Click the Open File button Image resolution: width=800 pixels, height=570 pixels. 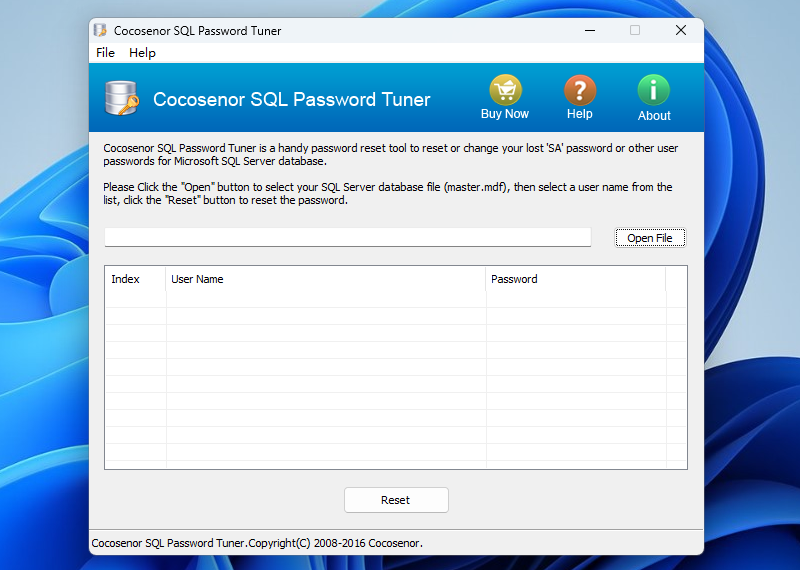click(x=649, y=238)
